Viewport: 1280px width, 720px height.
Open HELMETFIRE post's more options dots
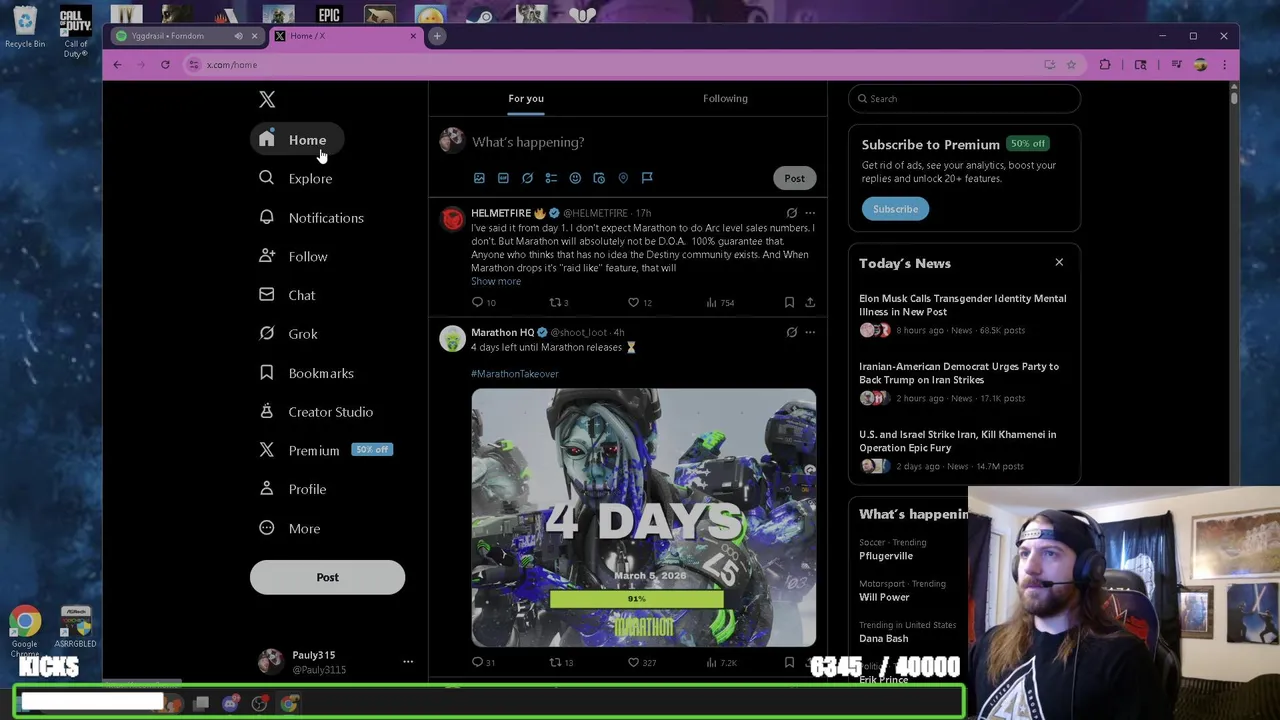810,213
